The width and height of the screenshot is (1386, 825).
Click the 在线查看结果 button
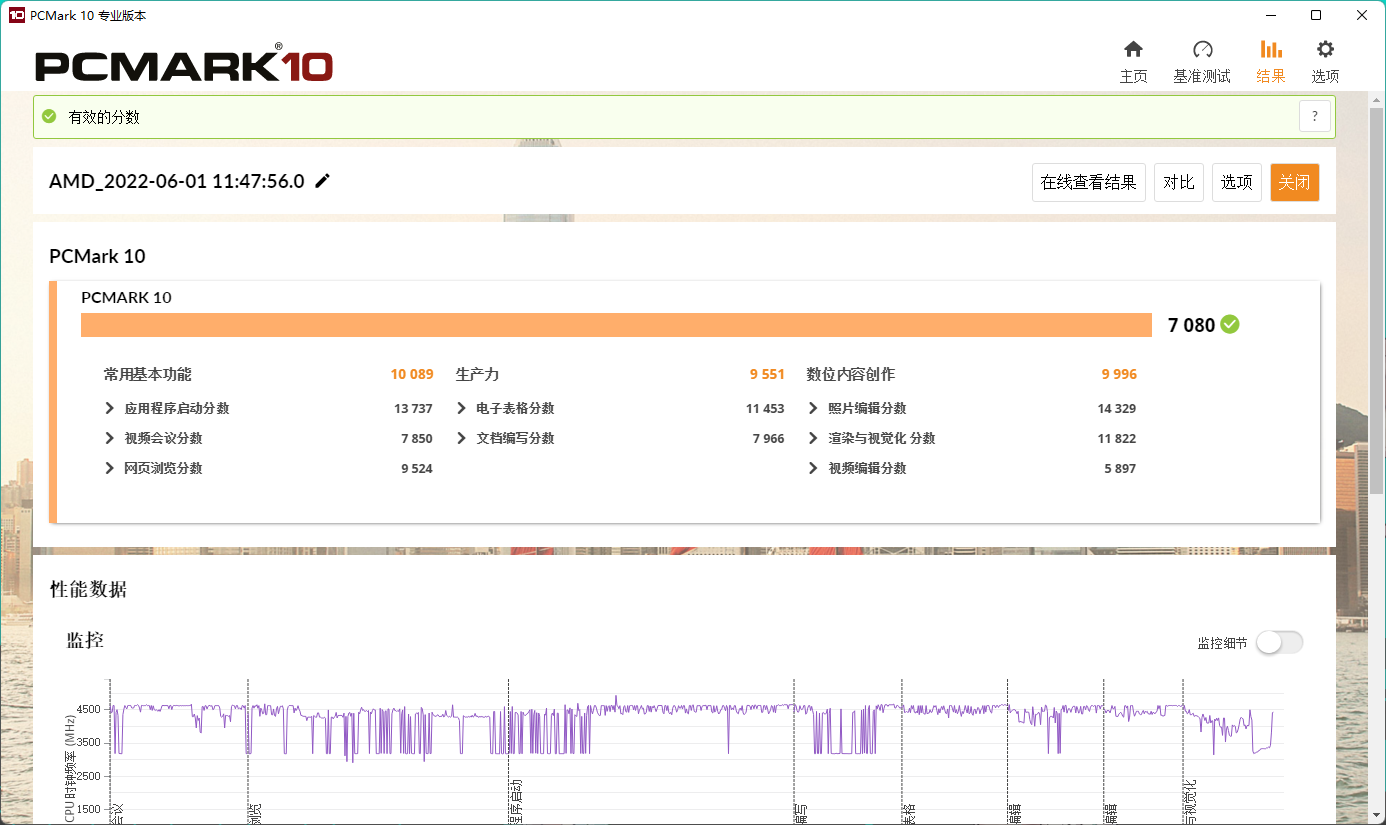point(1088,182)
